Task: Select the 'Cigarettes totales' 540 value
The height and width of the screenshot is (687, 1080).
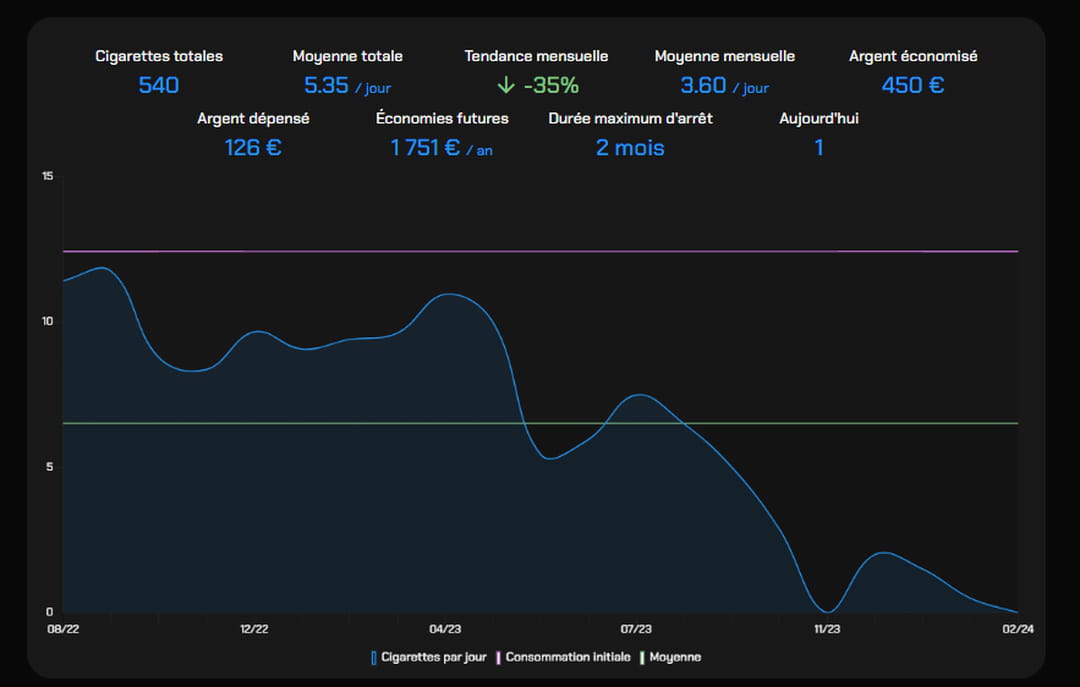Action: click(x=159, y=85)
